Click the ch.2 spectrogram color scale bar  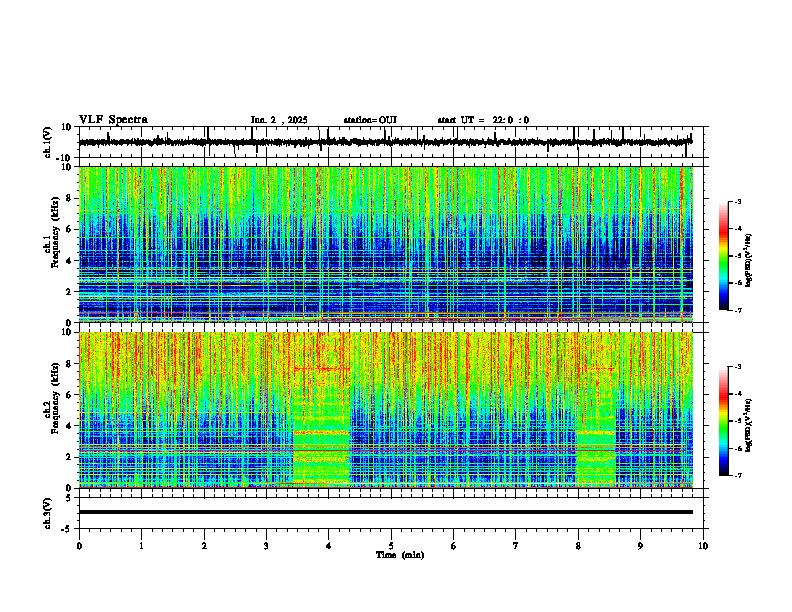pyautogui.click(x=724, y=421)
